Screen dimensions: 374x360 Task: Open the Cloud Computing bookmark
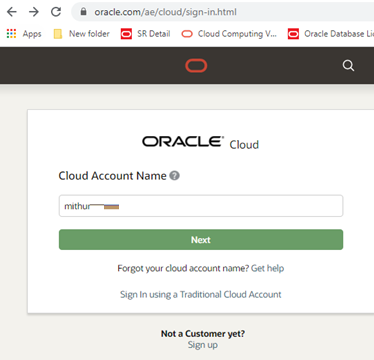point(229,34)
